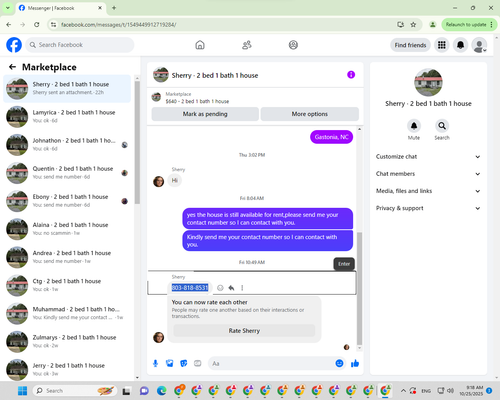Open the account avatar menu
Image resolution: width=500 pixels, height=400 pixels.
click(x=479, y=45)
